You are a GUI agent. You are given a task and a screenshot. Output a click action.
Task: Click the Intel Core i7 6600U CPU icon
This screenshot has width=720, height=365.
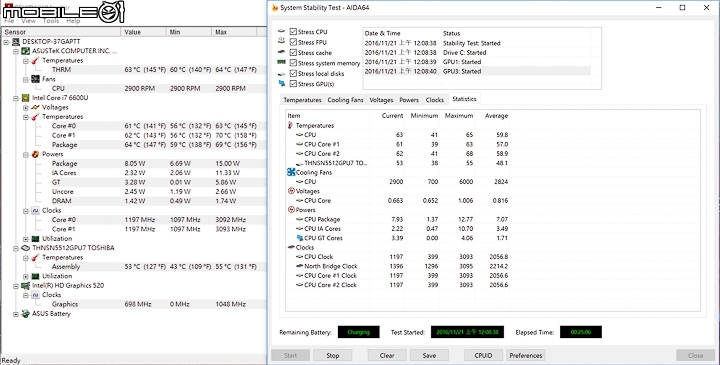tap(26, 98)
